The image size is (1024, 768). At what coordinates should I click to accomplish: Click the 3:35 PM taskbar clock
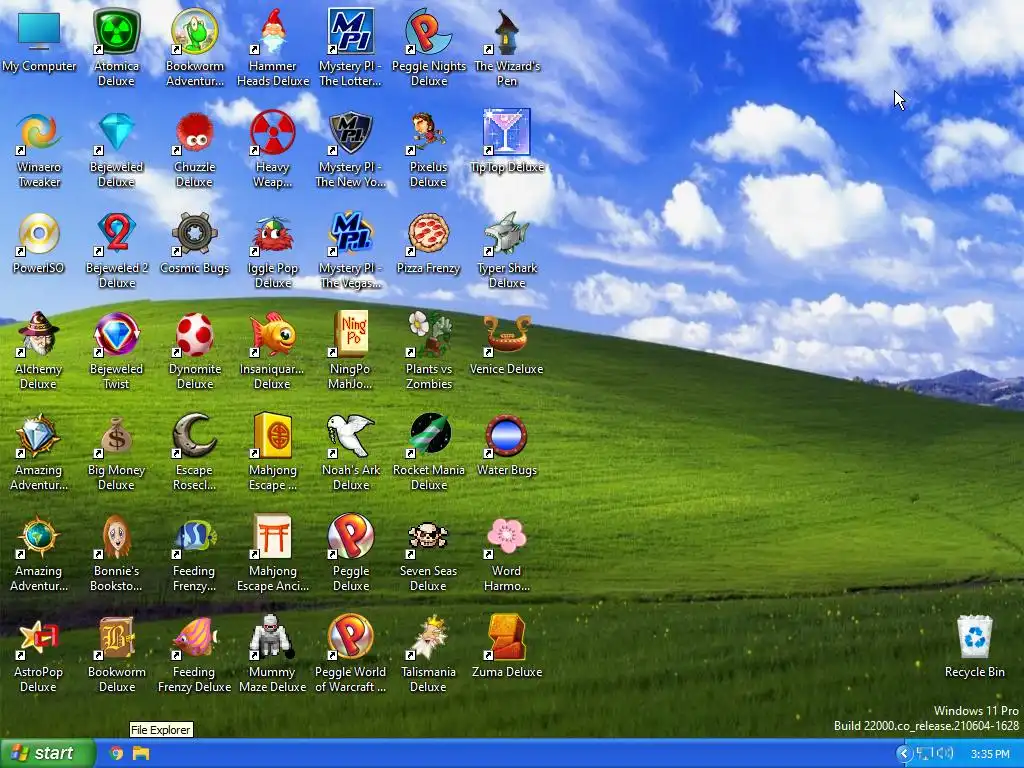[990, 754]
